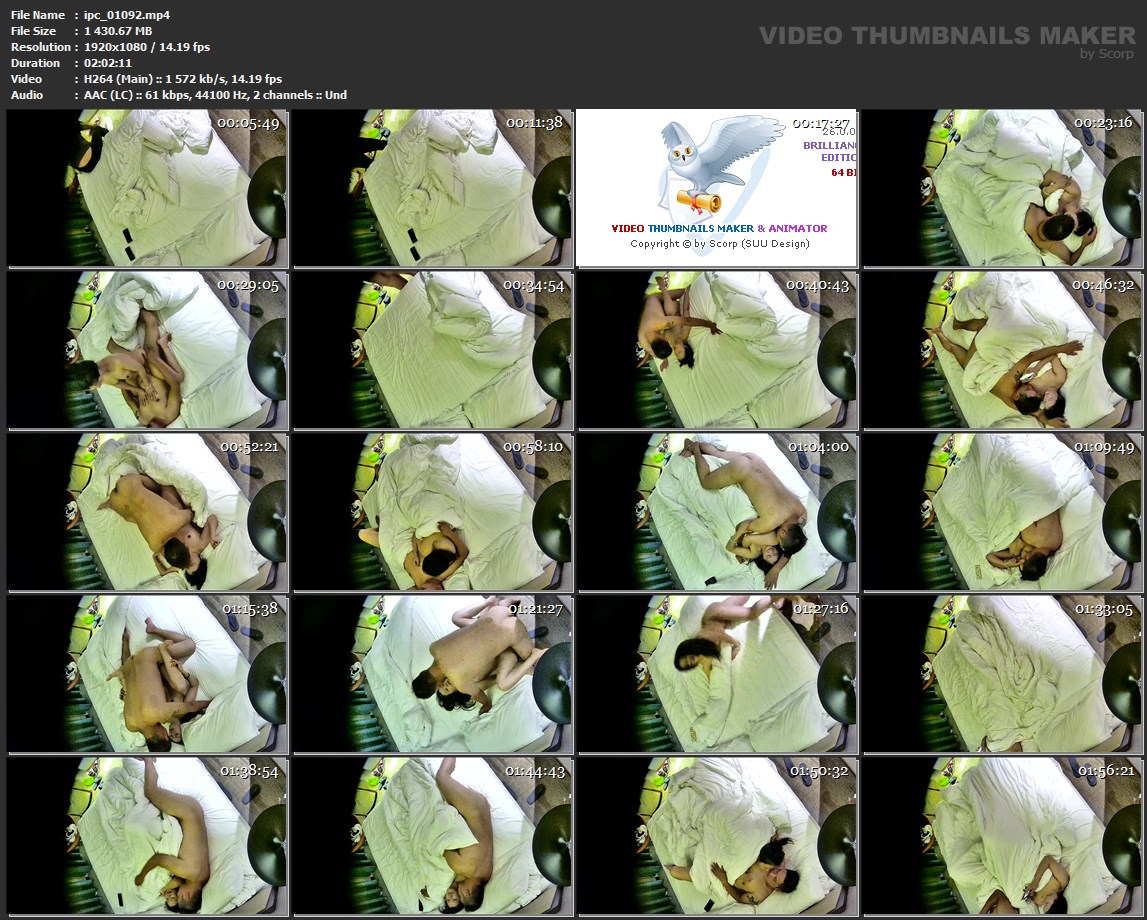Click the File Size value 1 430.67 MB
Viewport: 1147px width, 920px height.
[118, 31]
